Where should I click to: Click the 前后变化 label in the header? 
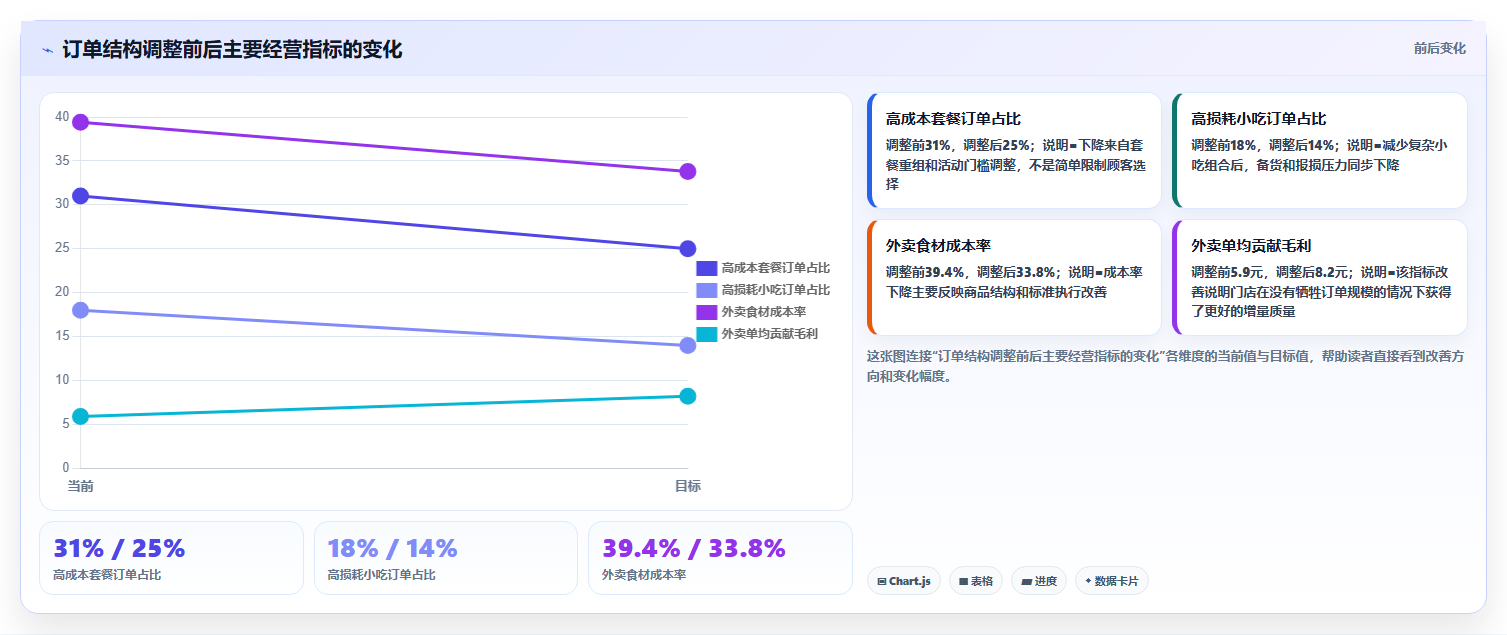1439,48
